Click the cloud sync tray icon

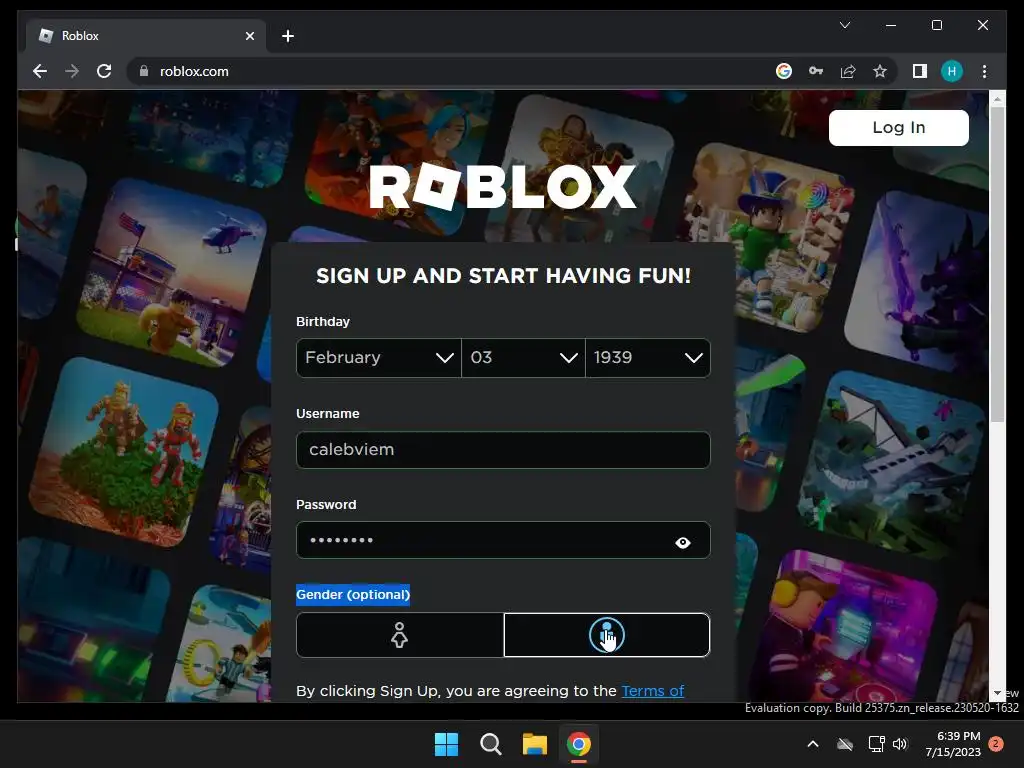pyautogui.click(x=845, y=744)
